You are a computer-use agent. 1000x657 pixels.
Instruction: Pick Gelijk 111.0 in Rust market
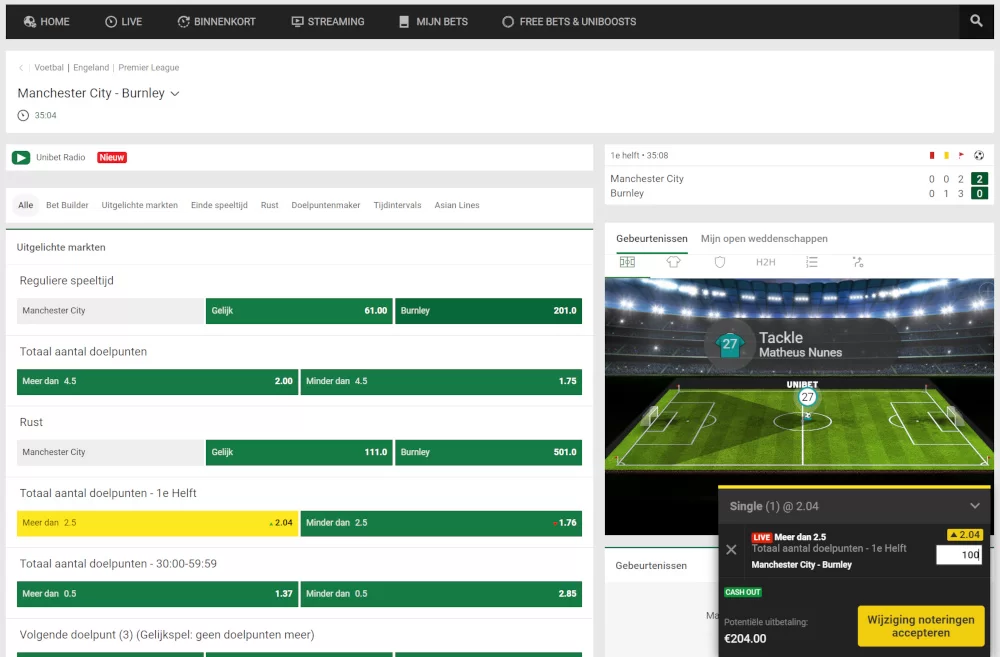click(299, 452)
